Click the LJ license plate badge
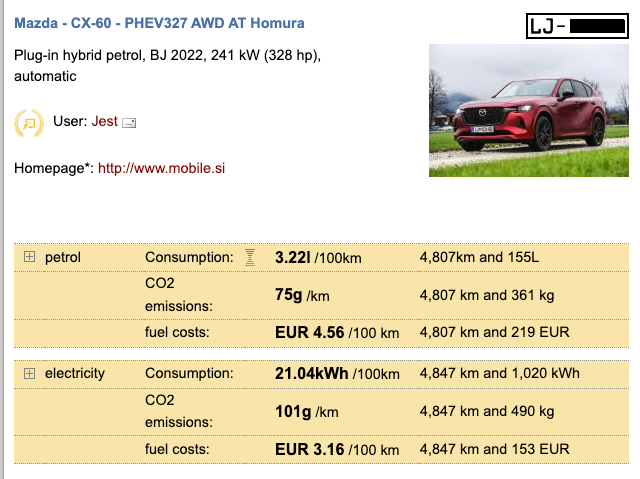 coord(577,26)
